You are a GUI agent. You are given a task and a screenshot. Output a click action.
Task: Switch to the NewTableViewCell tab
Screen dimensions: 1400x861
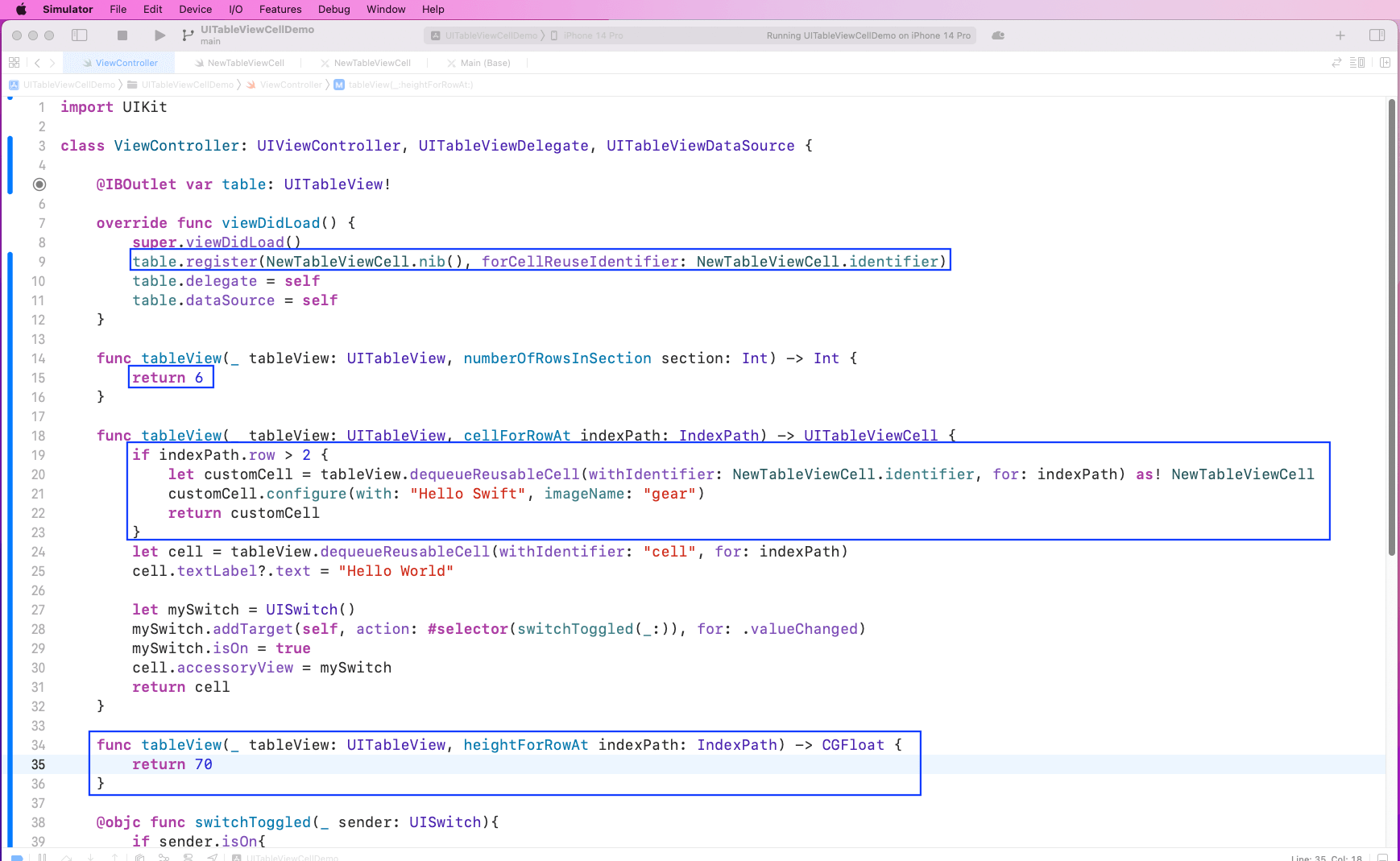[244, 62]
